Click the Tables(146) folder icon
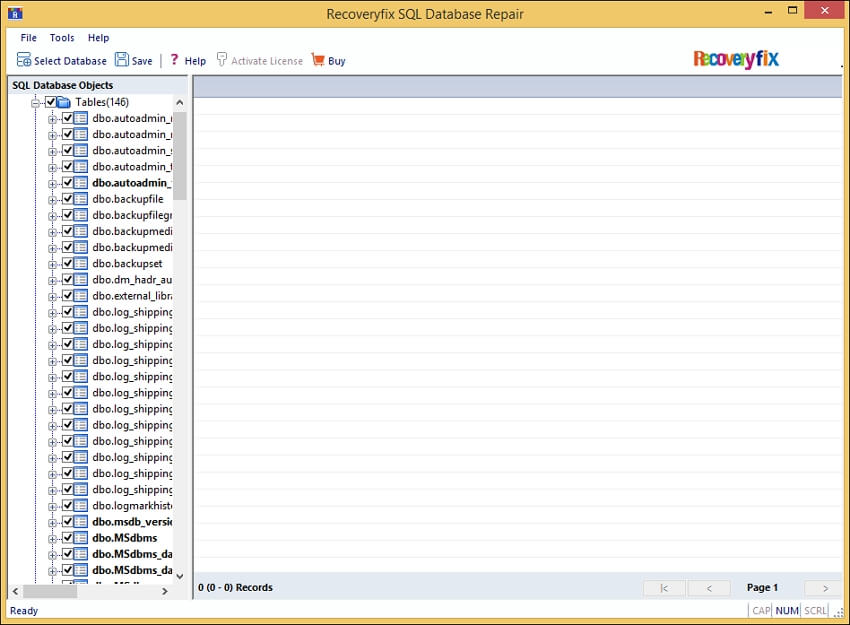The image size is (850, 625). coord(64,102)
